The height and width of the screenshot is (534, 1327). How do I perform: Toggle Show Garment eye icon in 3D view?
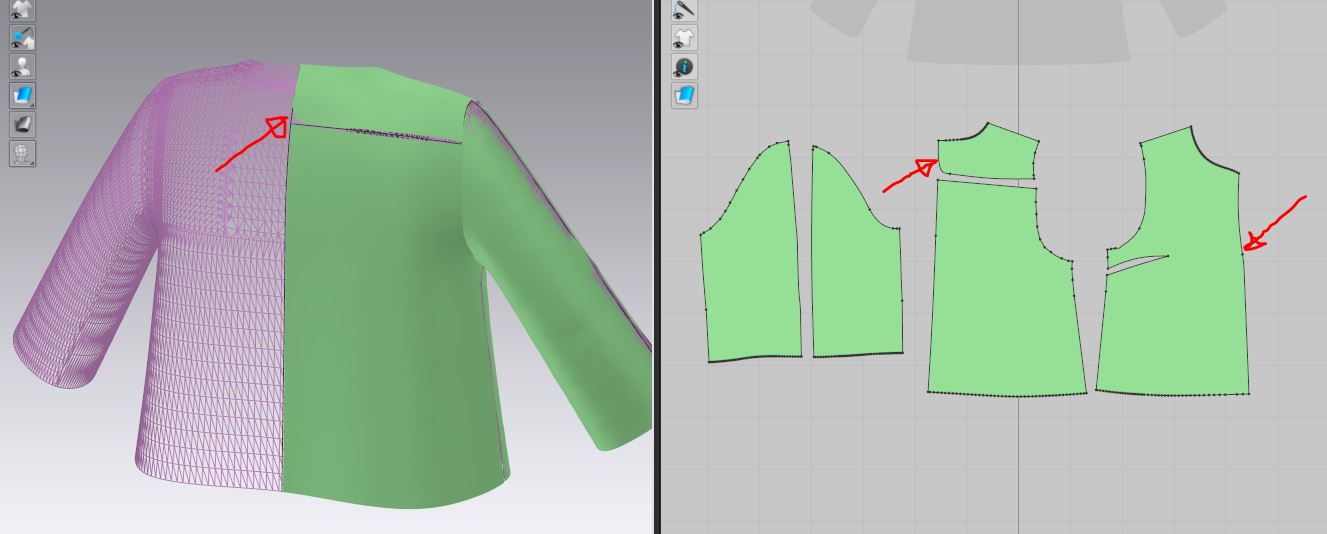(x=22, y=10)
